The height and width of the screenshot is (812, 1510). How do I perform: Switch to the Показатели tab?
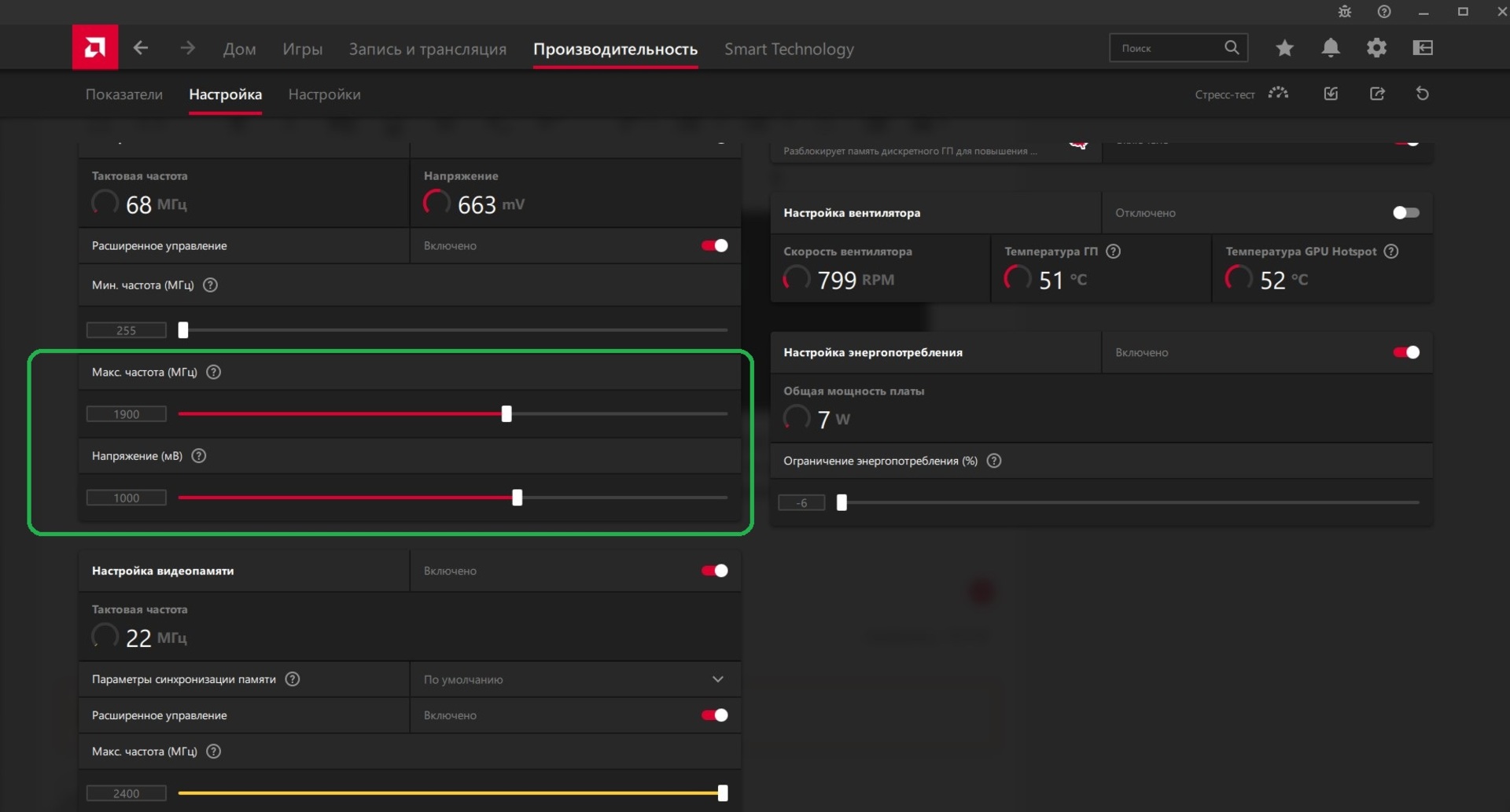[124, 94]
